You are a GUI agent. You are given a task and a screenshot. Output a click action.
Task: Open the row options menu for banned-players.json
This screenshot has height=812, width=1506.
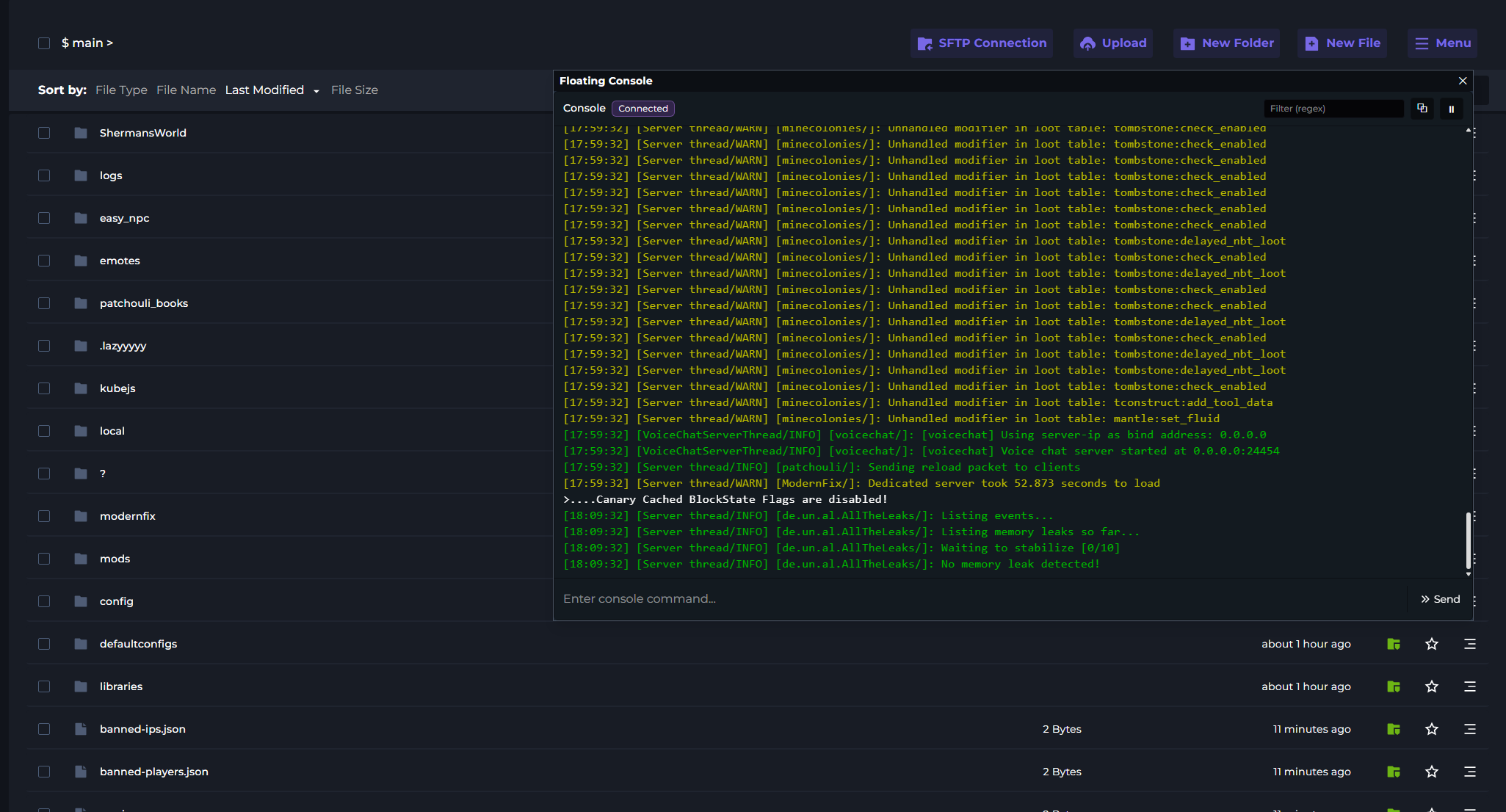[x=1469, y=772]
